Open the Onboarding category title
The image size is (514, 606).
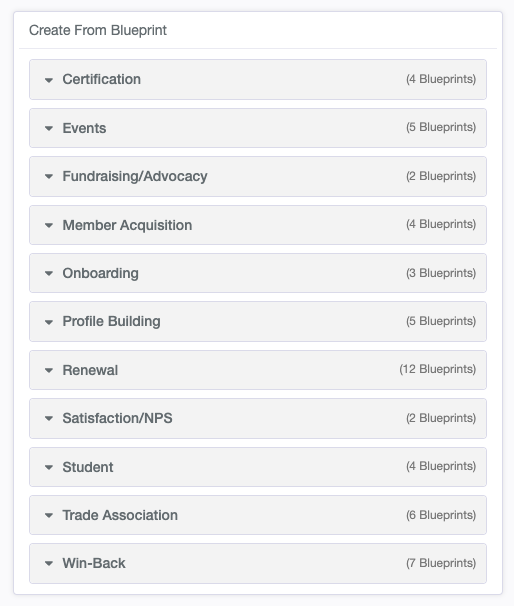tap(100, 273)
